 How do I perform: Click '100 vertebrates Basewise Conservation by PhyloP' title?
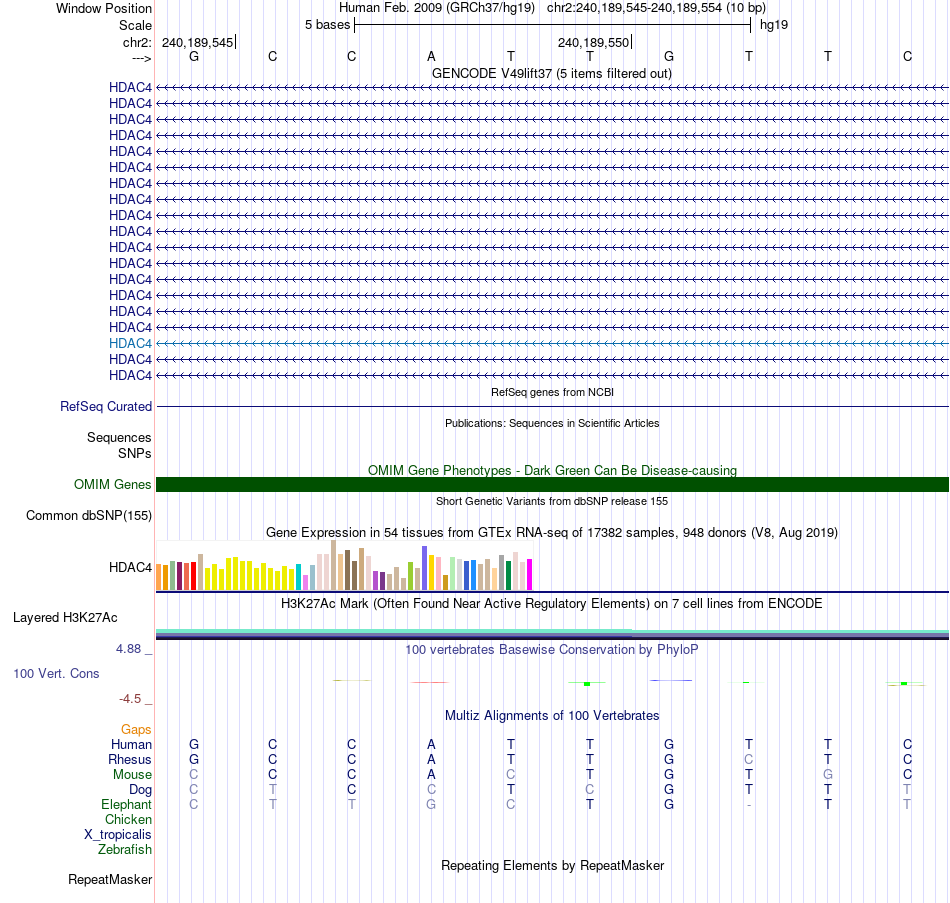(552, 649)
